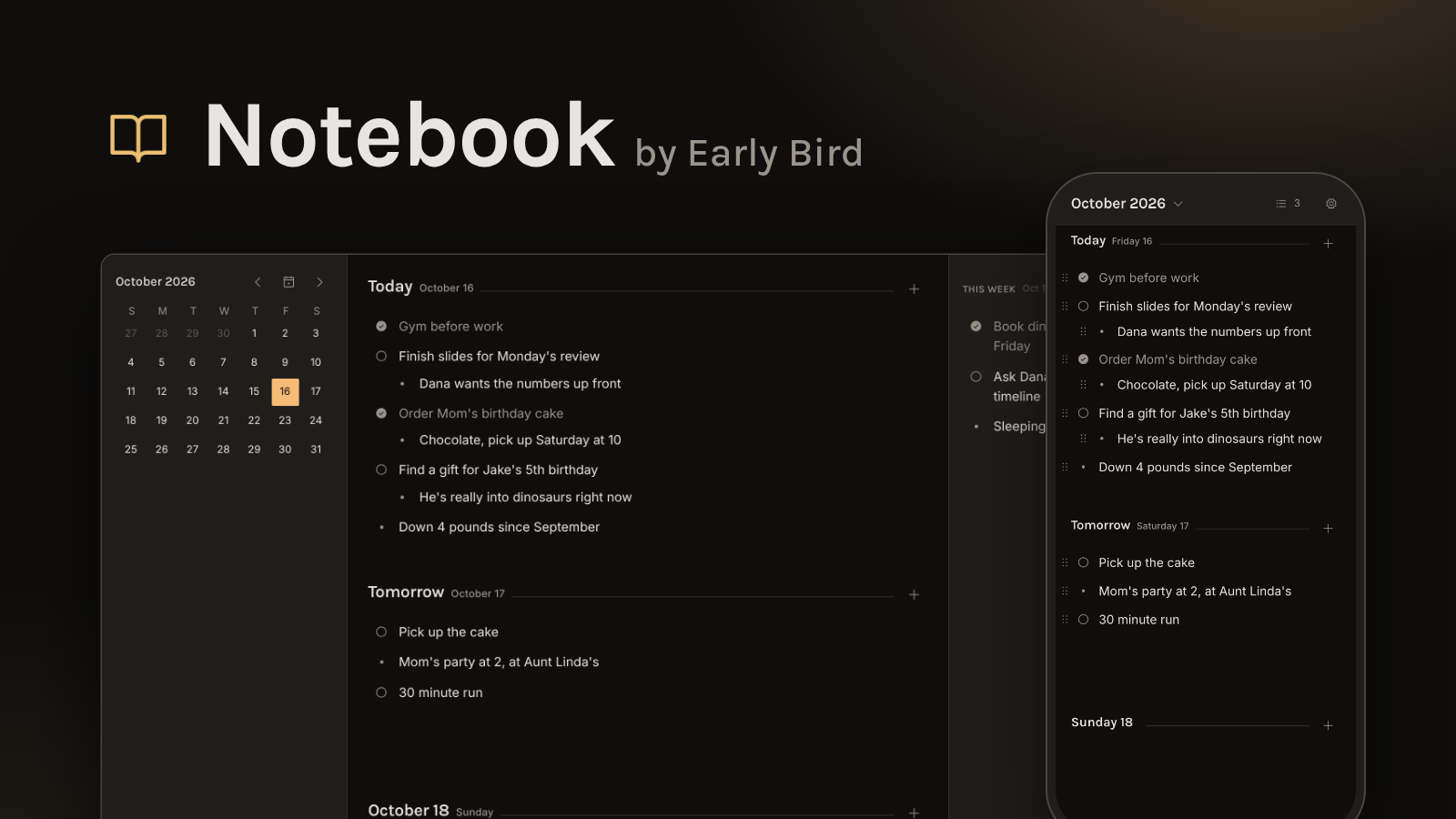
Task: Click drag handle beside phone '30 minute run'
Action: click(x=1065, y=620)
